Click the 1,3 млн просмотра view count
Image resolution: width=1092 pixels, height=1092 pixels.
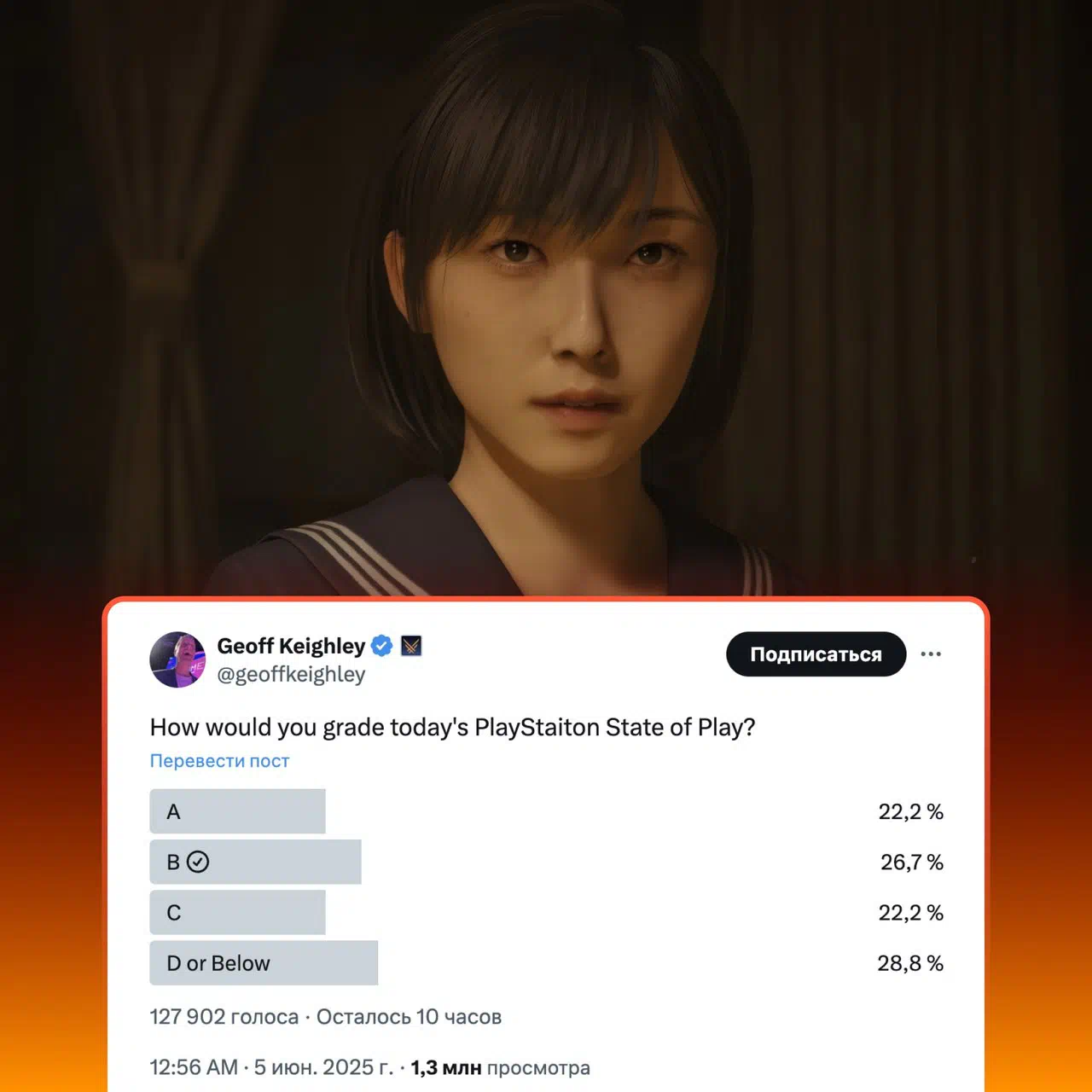point(500,1067)
